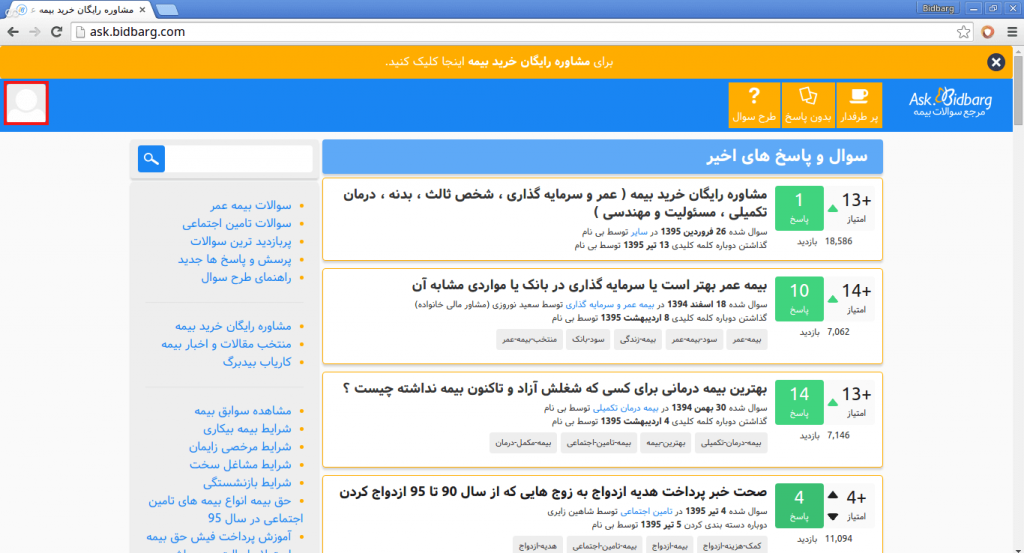Open a new tab with the tab-strip button
Screen dimensions: 1024x553
tap(167, 9)
